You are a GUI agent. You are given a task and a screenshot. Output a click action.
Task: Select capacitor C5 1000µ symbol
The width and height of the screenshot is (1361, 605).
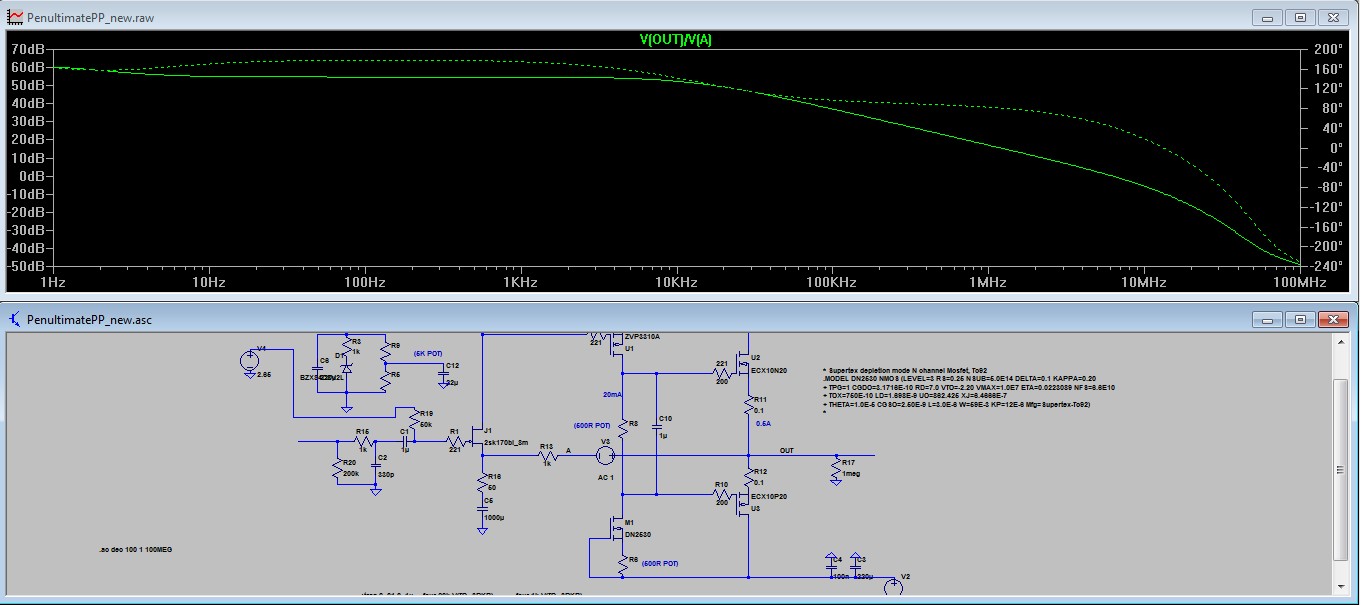click(x=483, y=511)
